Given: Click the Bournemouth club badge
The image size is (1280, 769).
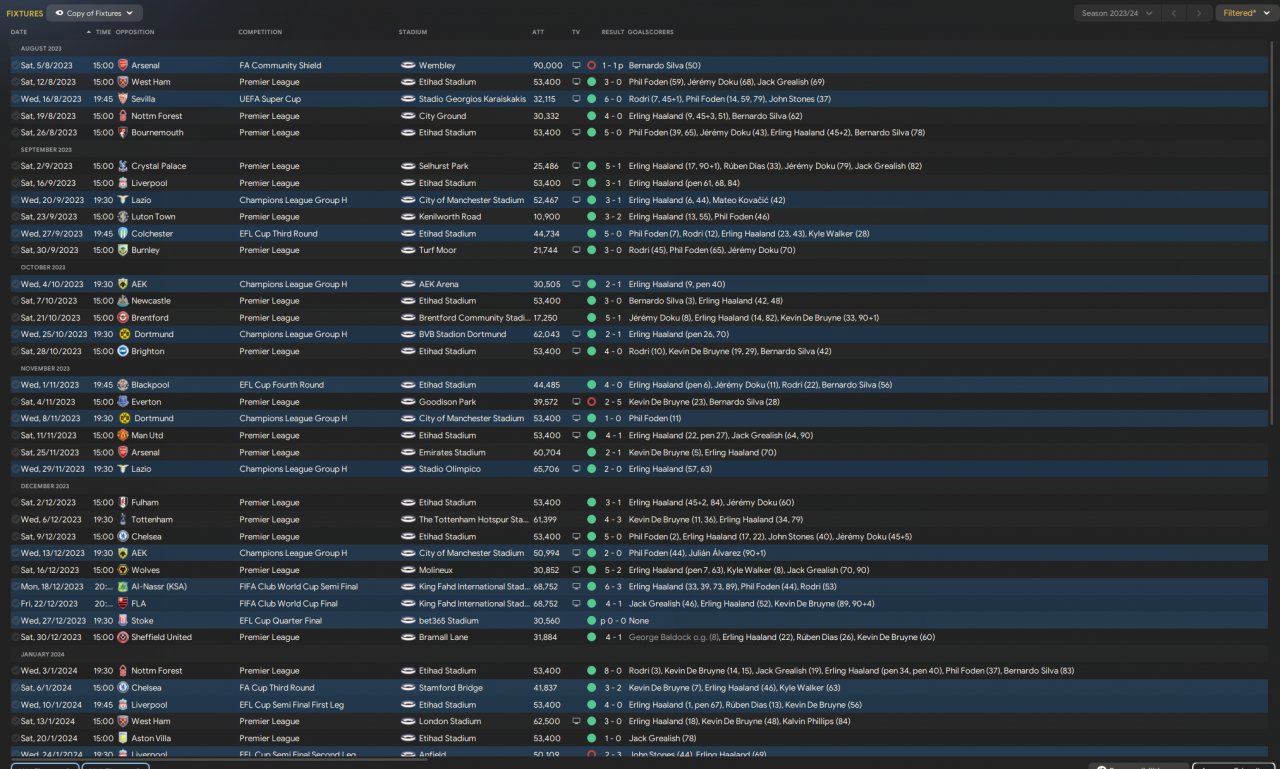Looking at the screenshot, I should coord(122,133).
